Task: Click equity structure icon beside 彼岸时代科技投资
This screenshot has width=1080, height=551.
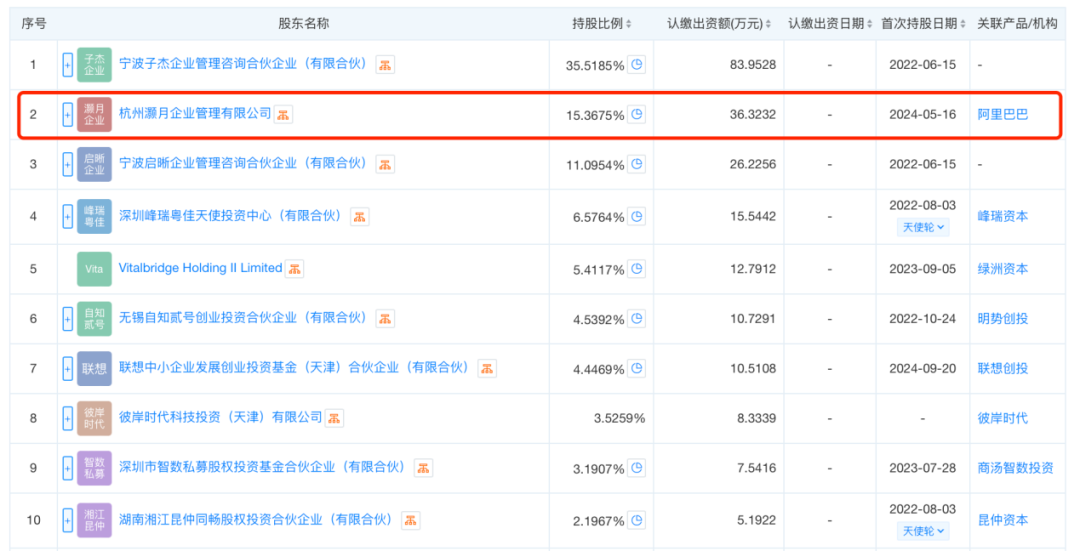Action: pos(335,418)
